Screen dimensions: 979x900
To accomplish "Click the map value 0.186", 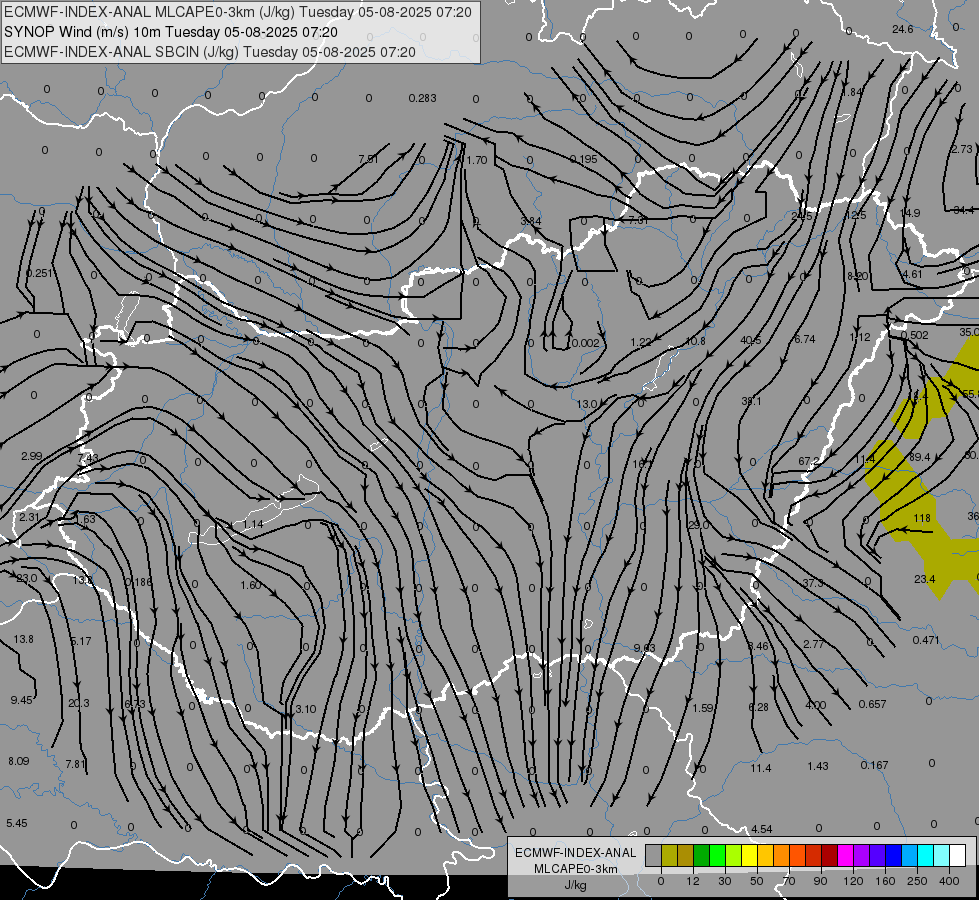I will [139, 582].
